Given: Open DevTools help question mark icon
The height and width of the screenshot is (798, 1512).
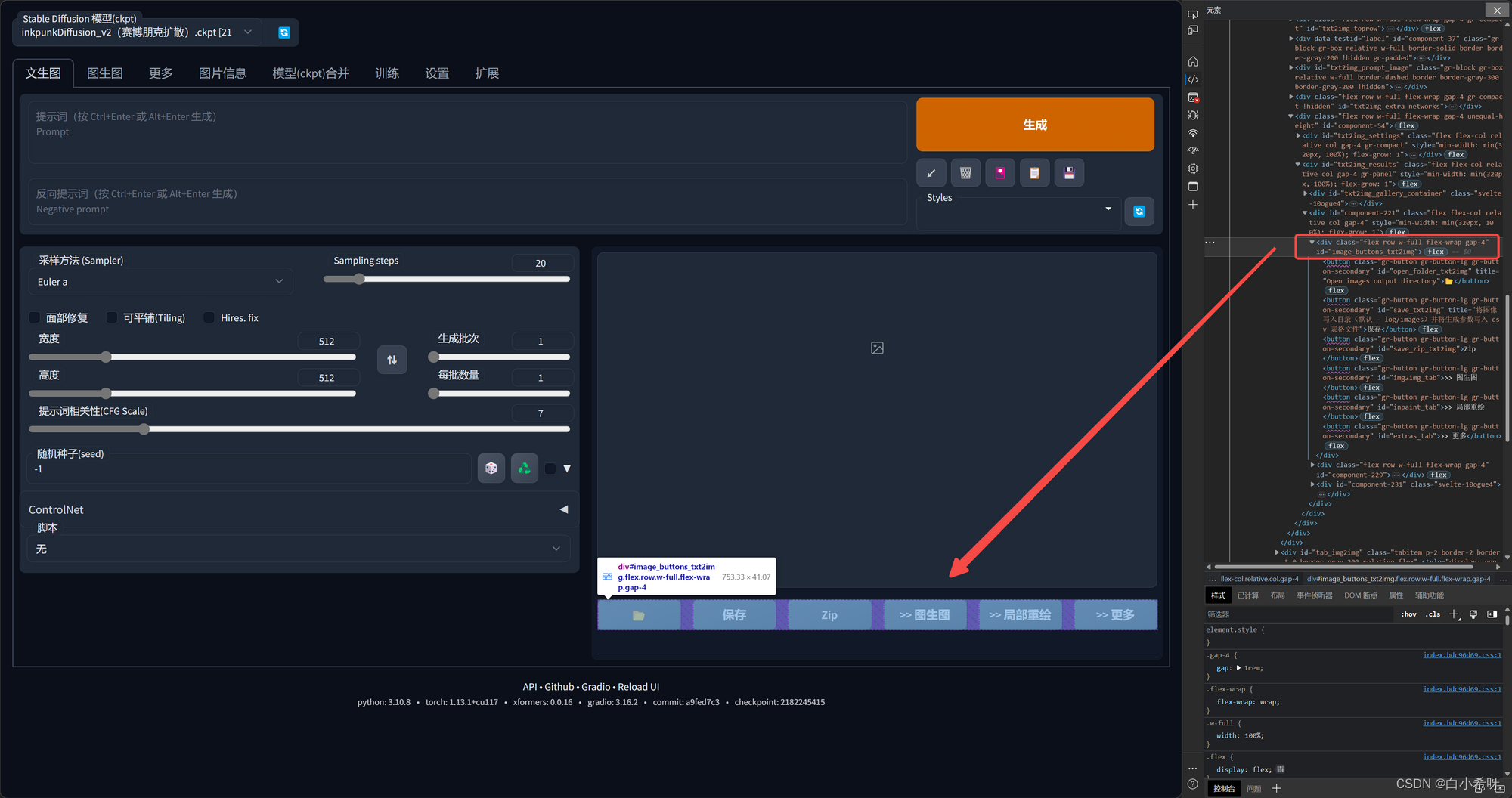Looking at the screenshot, I should (x=1192, y=784).
